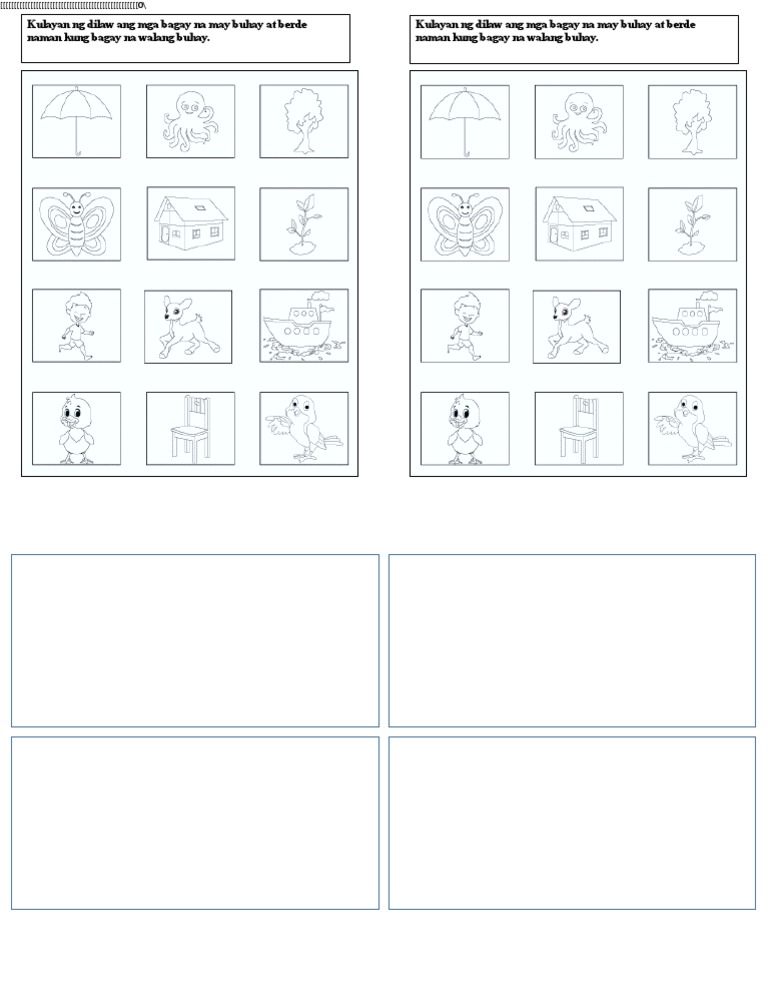Click the right instruction text box 'Kulayan ng dilaw'

coord(574,39)
